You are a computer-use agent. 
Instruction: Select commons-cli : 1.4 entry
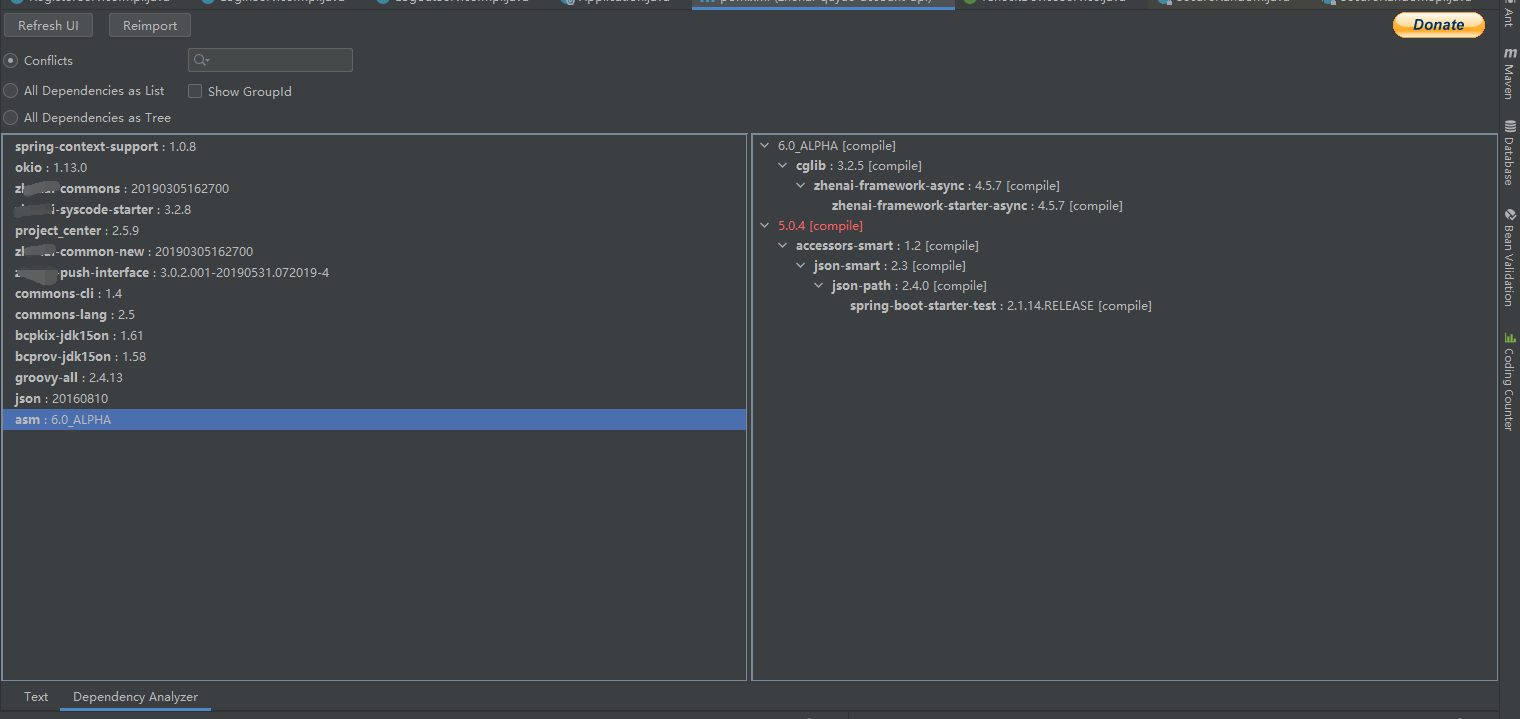point(374,294)
